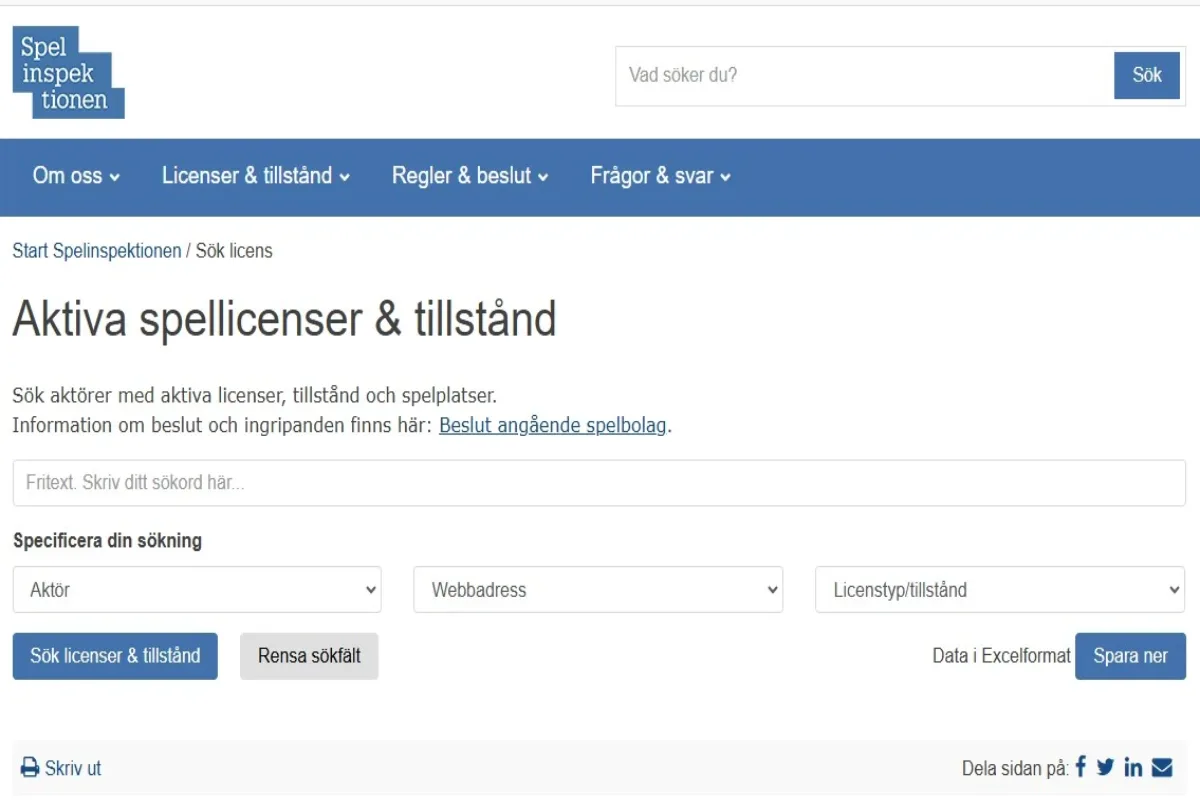Click the Spelinspektionen logo

68,73
